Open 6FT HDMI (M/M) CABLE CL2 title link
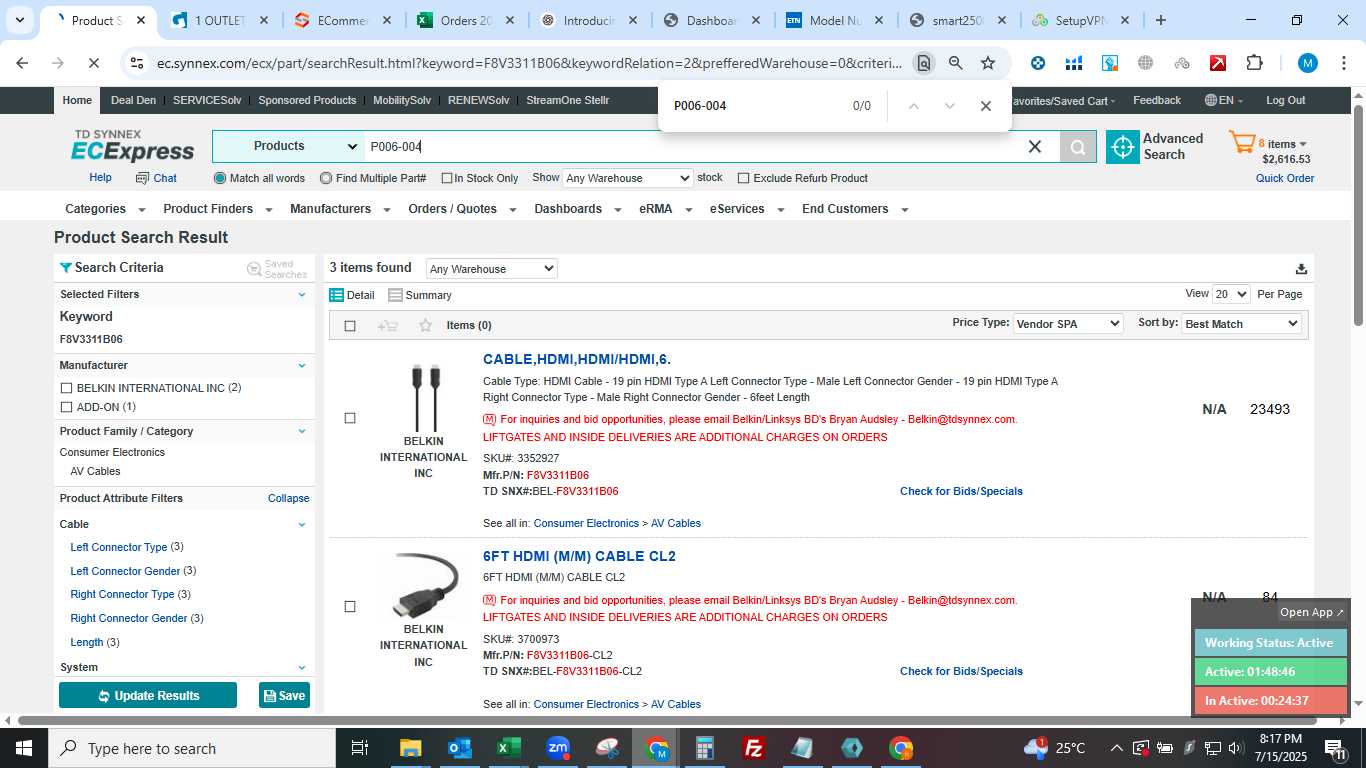This screenshot has width=1366, height=768. pos(579,556)
